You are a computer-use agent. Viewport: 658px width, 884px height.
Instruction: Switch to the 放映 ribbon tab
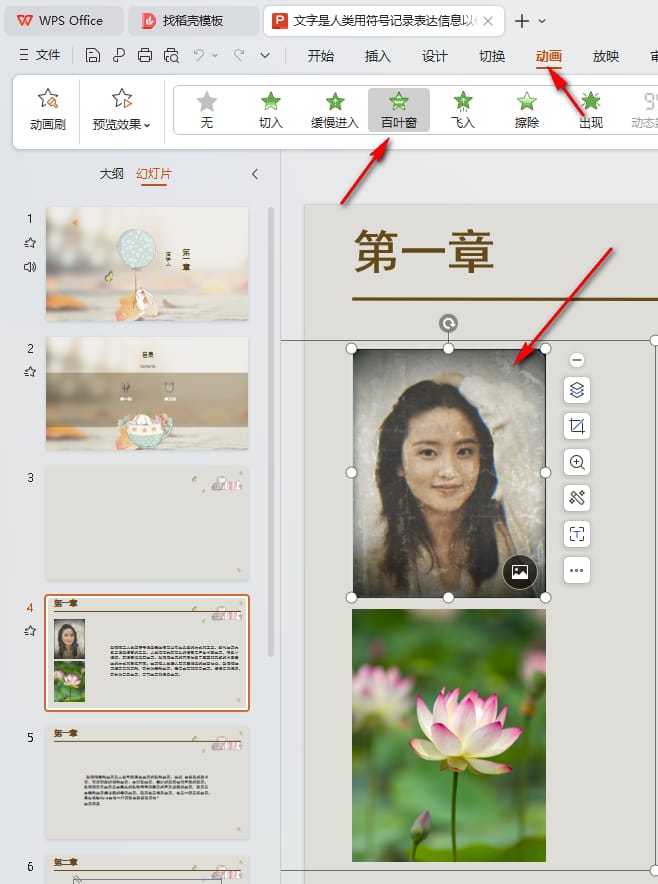pos(606,56)
